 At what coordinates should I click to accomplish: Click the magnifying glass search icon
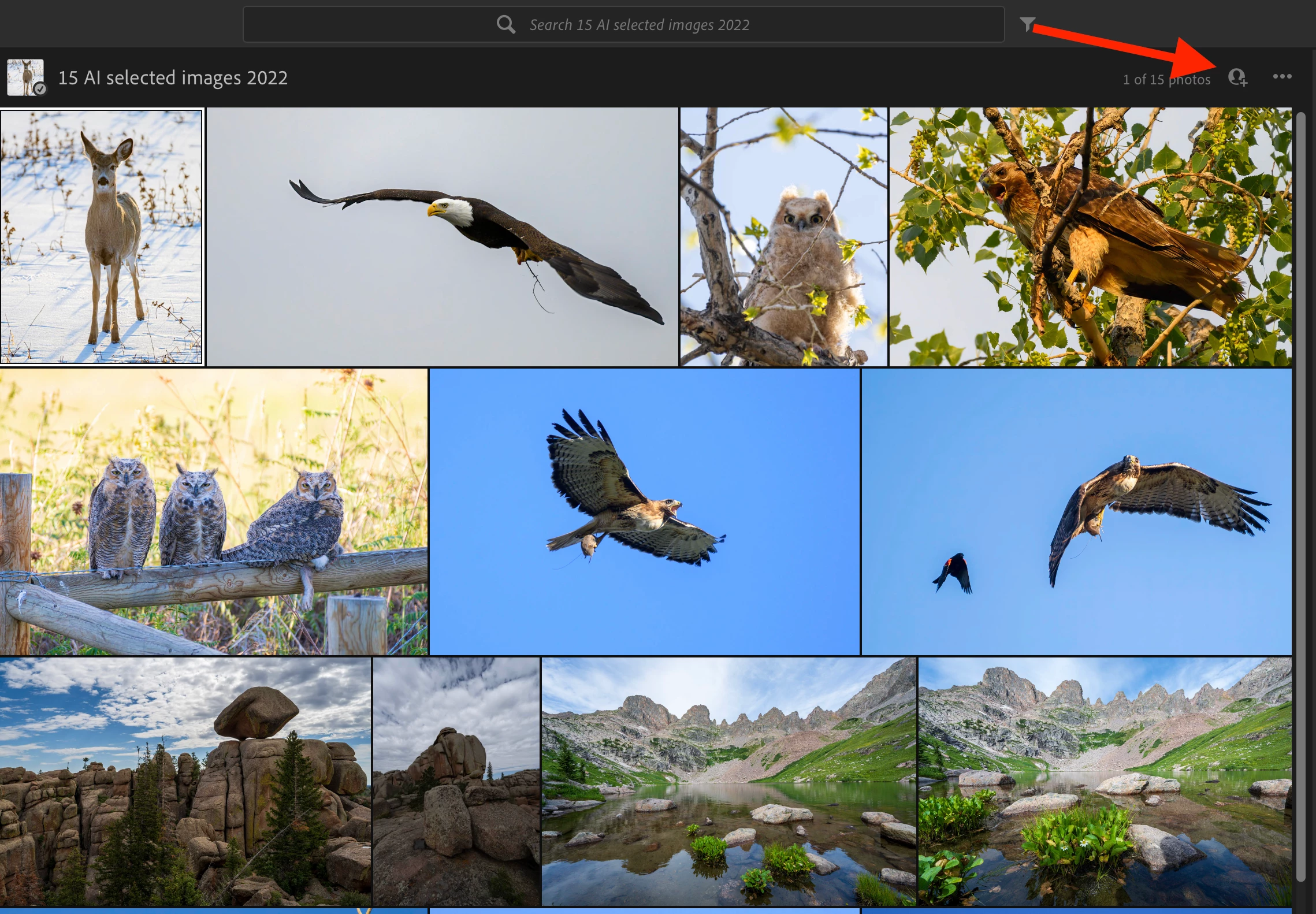(505, 24)
